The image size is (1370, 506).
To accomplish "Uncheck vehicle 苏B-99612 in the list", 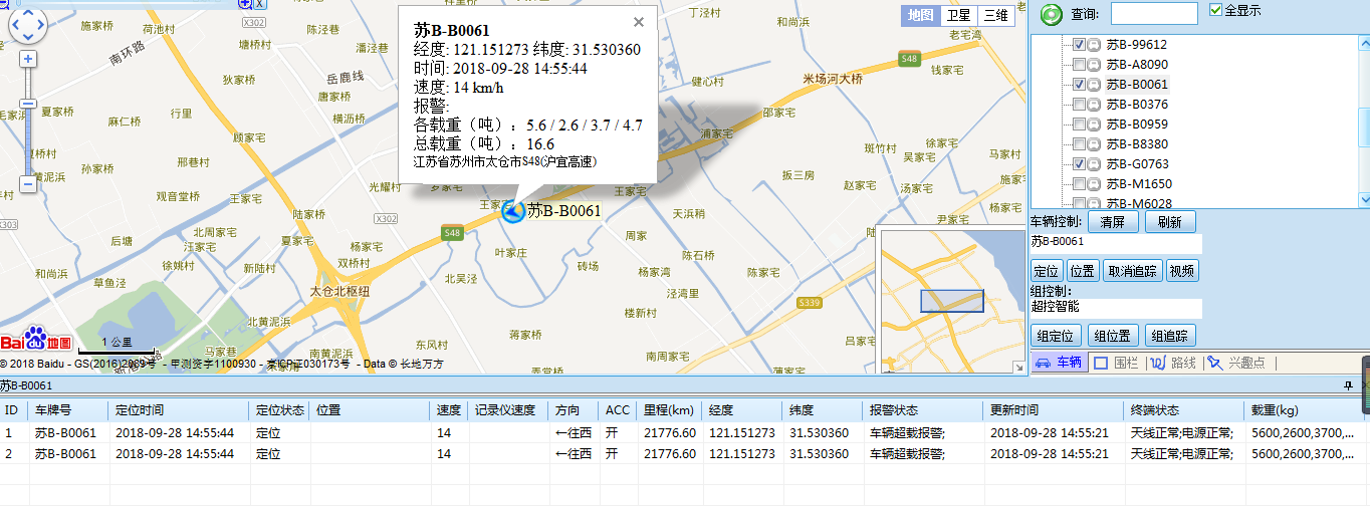I will click(x=1079, y=45).
